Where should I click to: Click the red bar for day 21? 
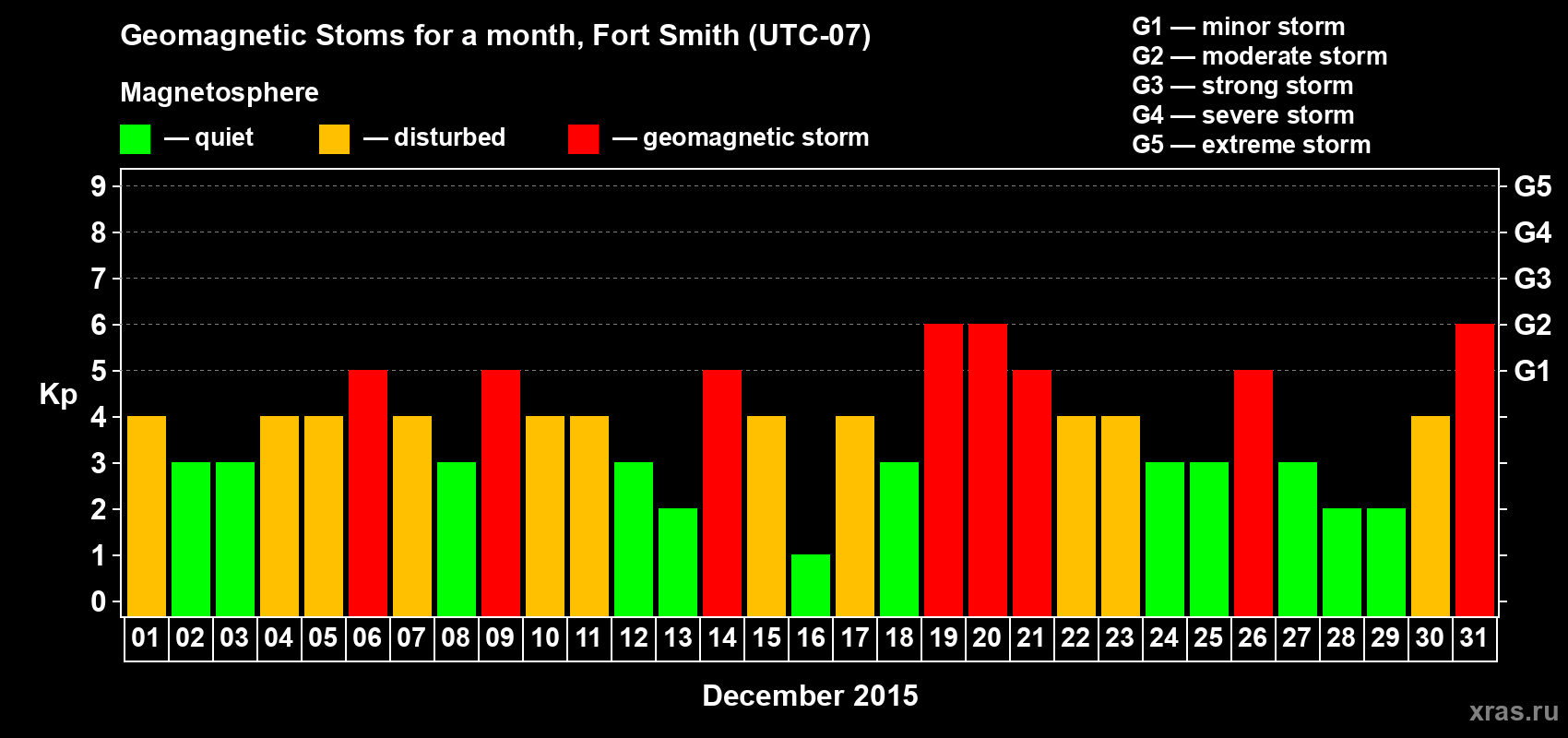[x=1032, y=493]
